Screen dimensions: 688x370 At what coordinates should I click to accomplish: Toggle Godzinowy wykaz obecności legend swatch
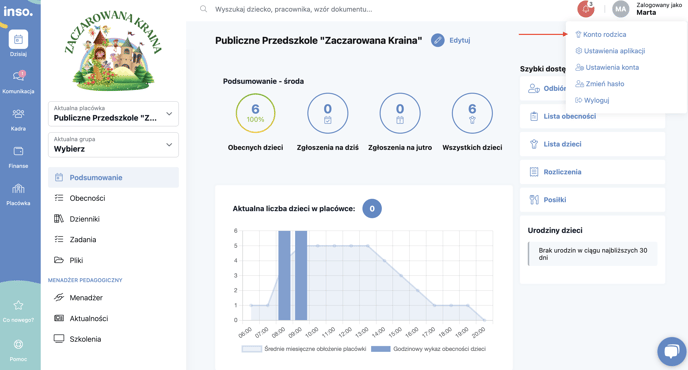tap(380, 349)
